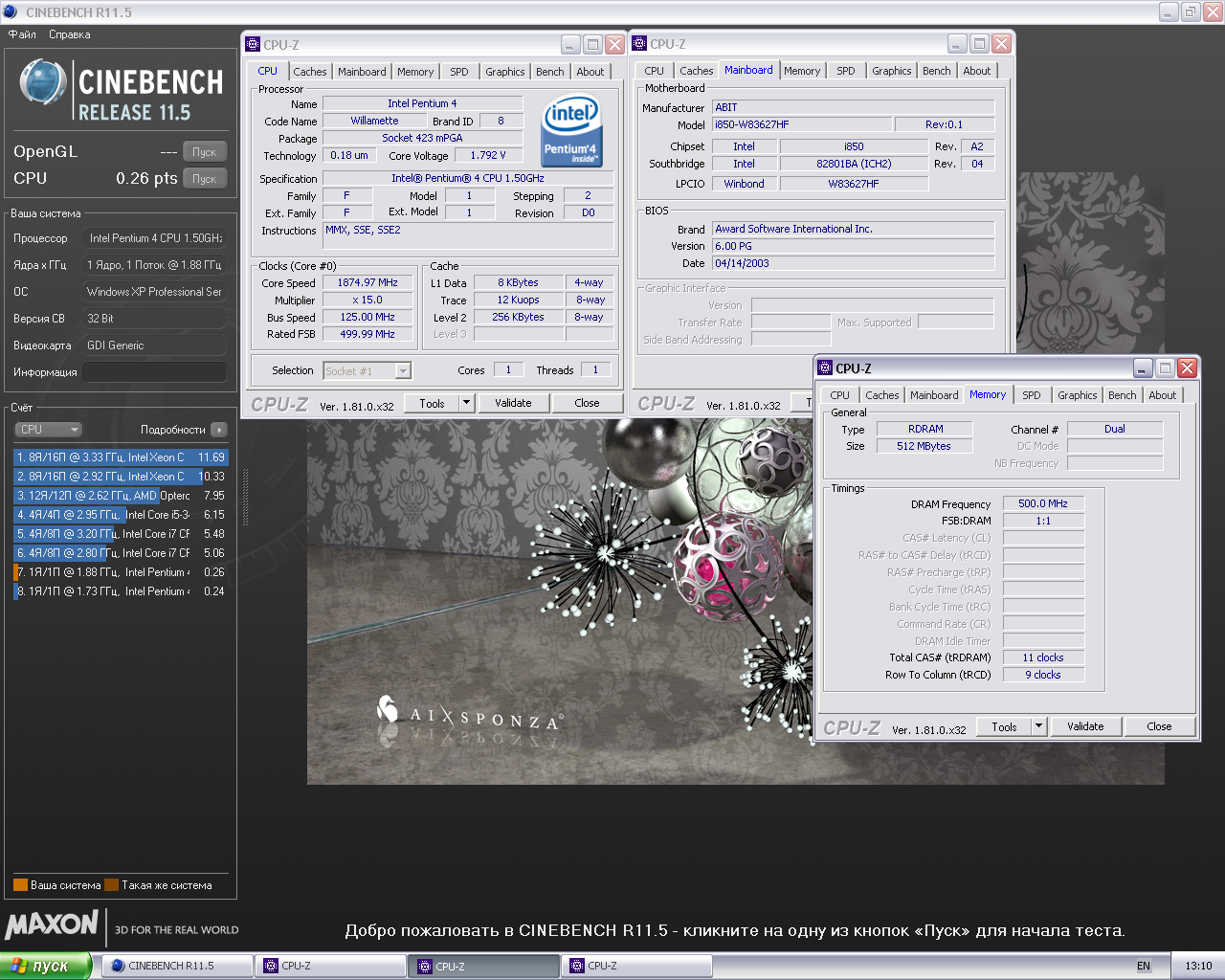Select the 12Я/12П @ 2.62 ГГц AMD Opteron row
Screen dimensions: 1225x980
coord(121,496)
